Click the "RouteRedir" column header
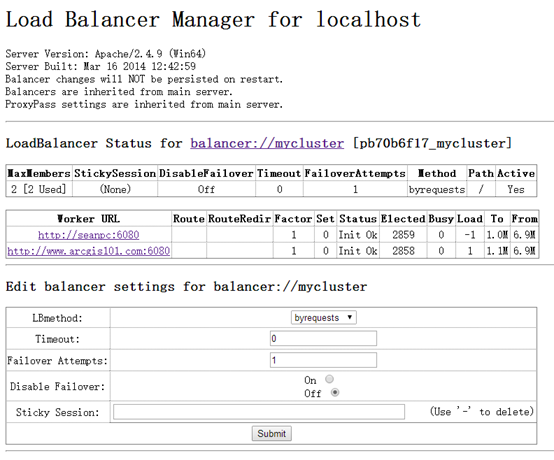This screenshot has width=554, height=460. pos(240,219)
